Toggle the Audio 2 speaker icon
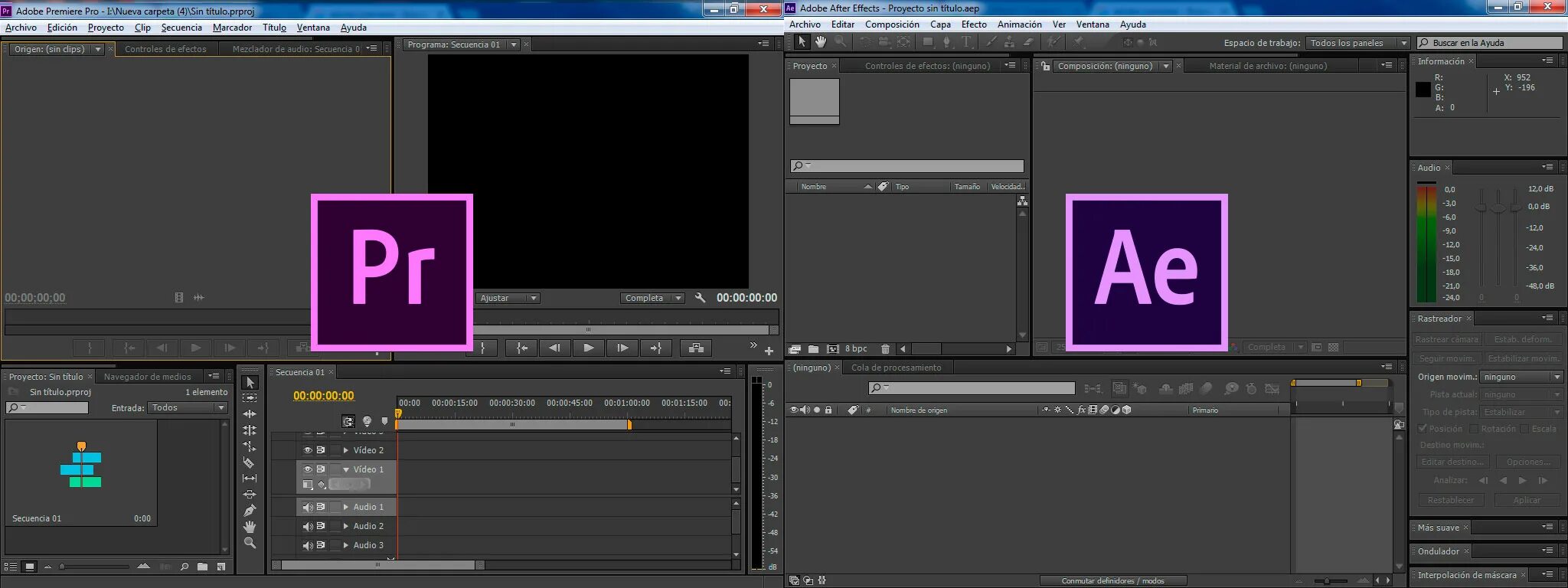 [308, 526]
